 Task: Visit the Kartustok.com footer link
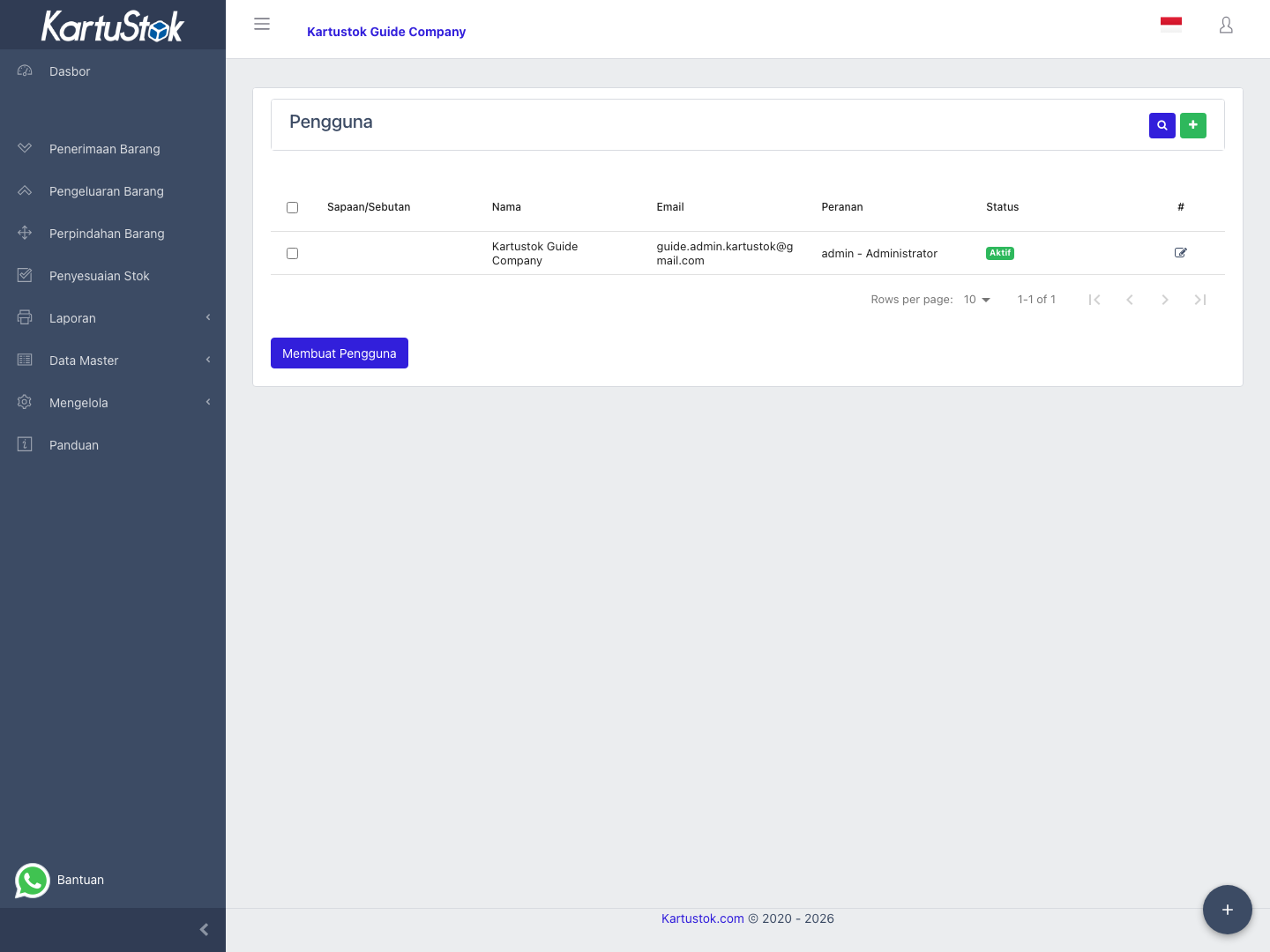tap(703, 919)
